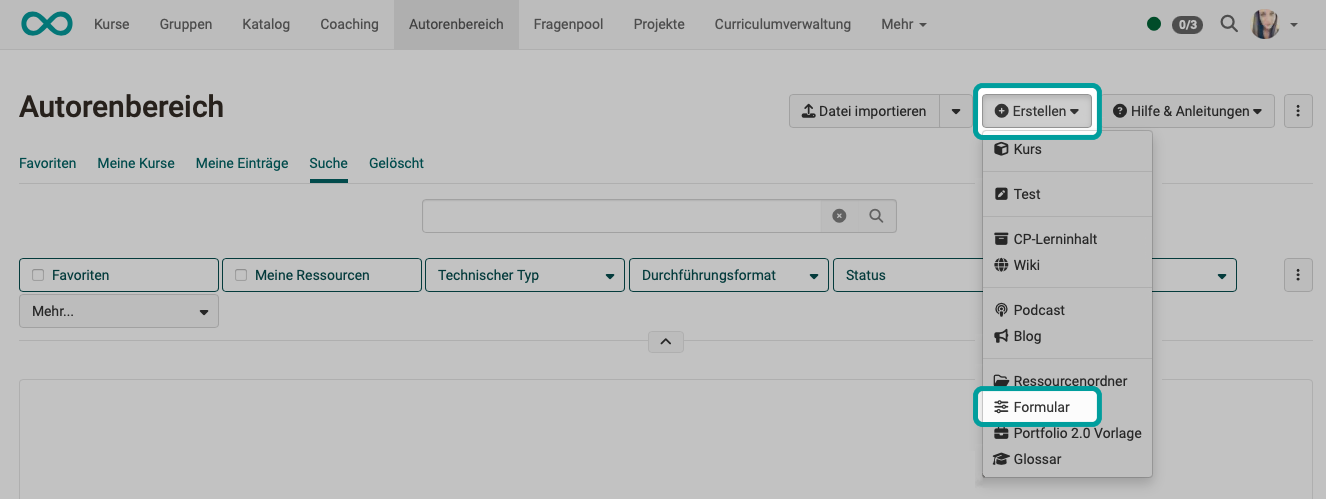This screenshot has width=1326, height=499.
Task: Choose Podcast in the Erstellen menu
Action: click(1067, 310)
